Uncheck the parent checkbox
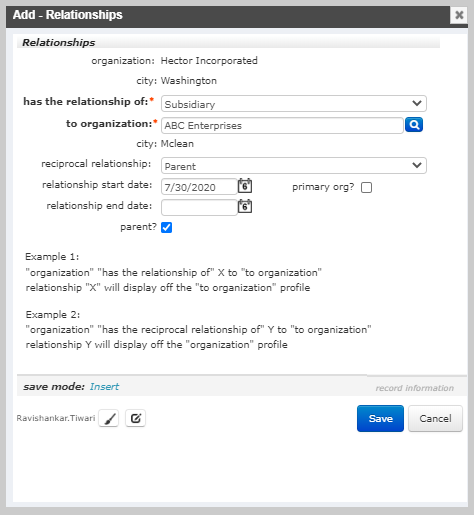This screenshot has height=515, width=474. click(x=166, y=228)
